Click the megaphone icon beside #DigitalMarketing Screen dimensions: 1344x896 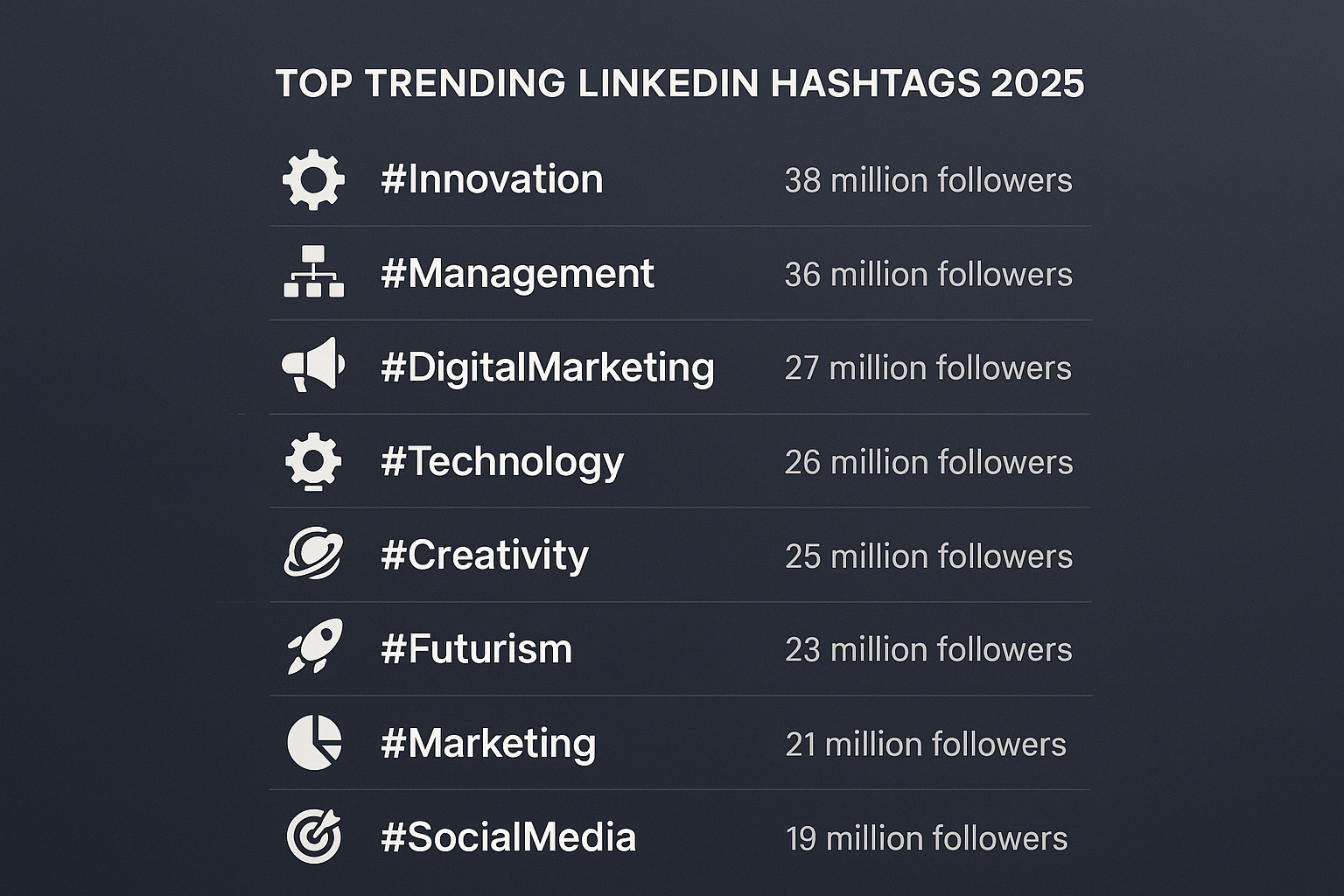pyautogui.click(x=313, y=364)
